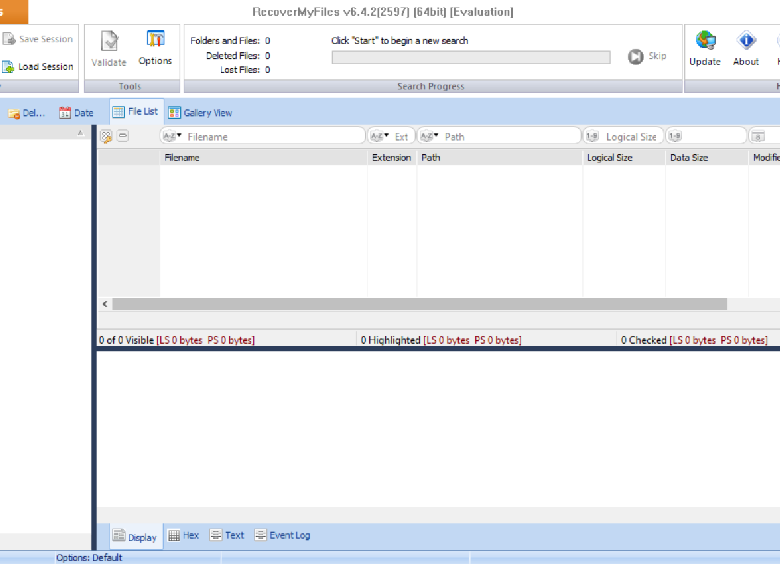This screenshot has width=780, height=564.
Task: Click the search progress bar
Action: 471,57
